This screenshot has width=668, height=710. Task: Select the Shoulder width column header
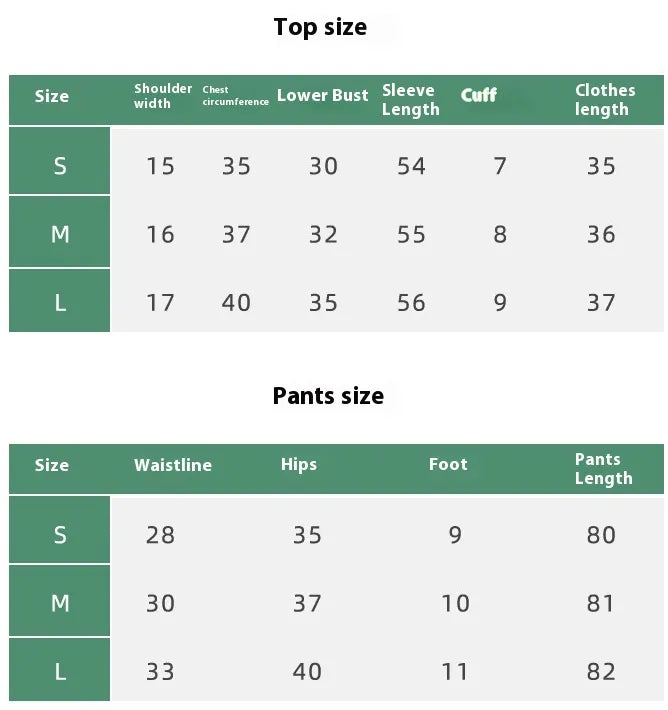(x=163, y=96)
